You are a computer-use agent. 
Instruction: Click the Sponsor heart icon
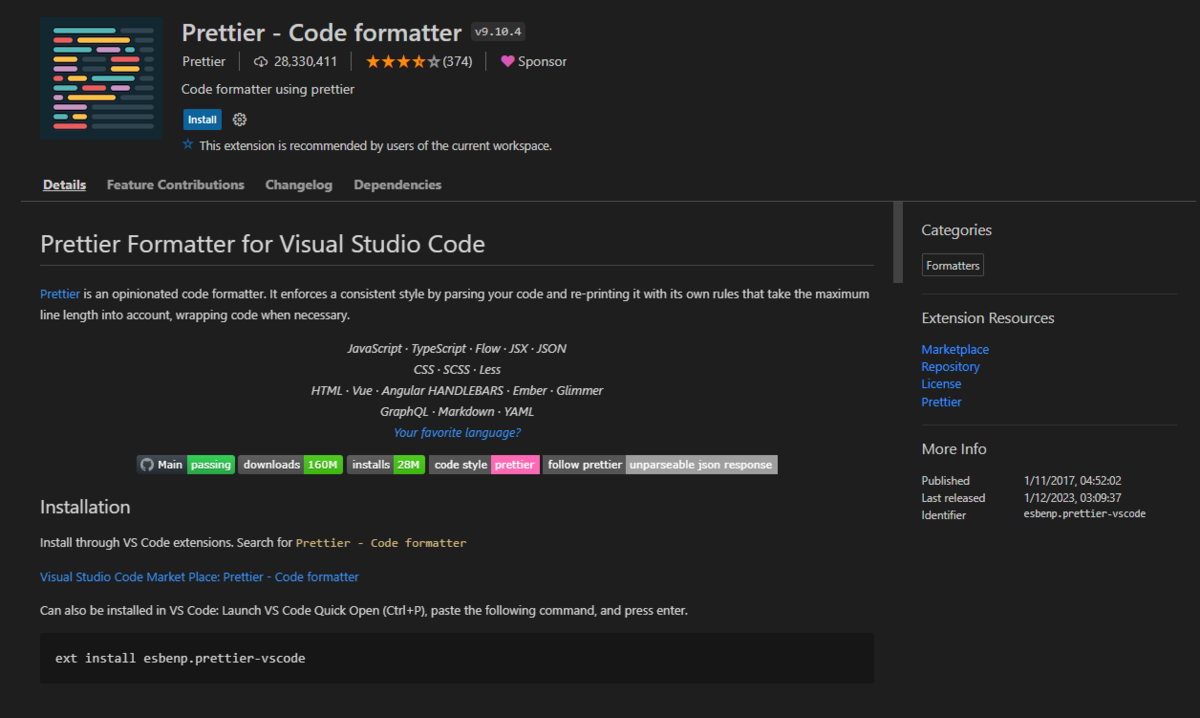point(508,62)
